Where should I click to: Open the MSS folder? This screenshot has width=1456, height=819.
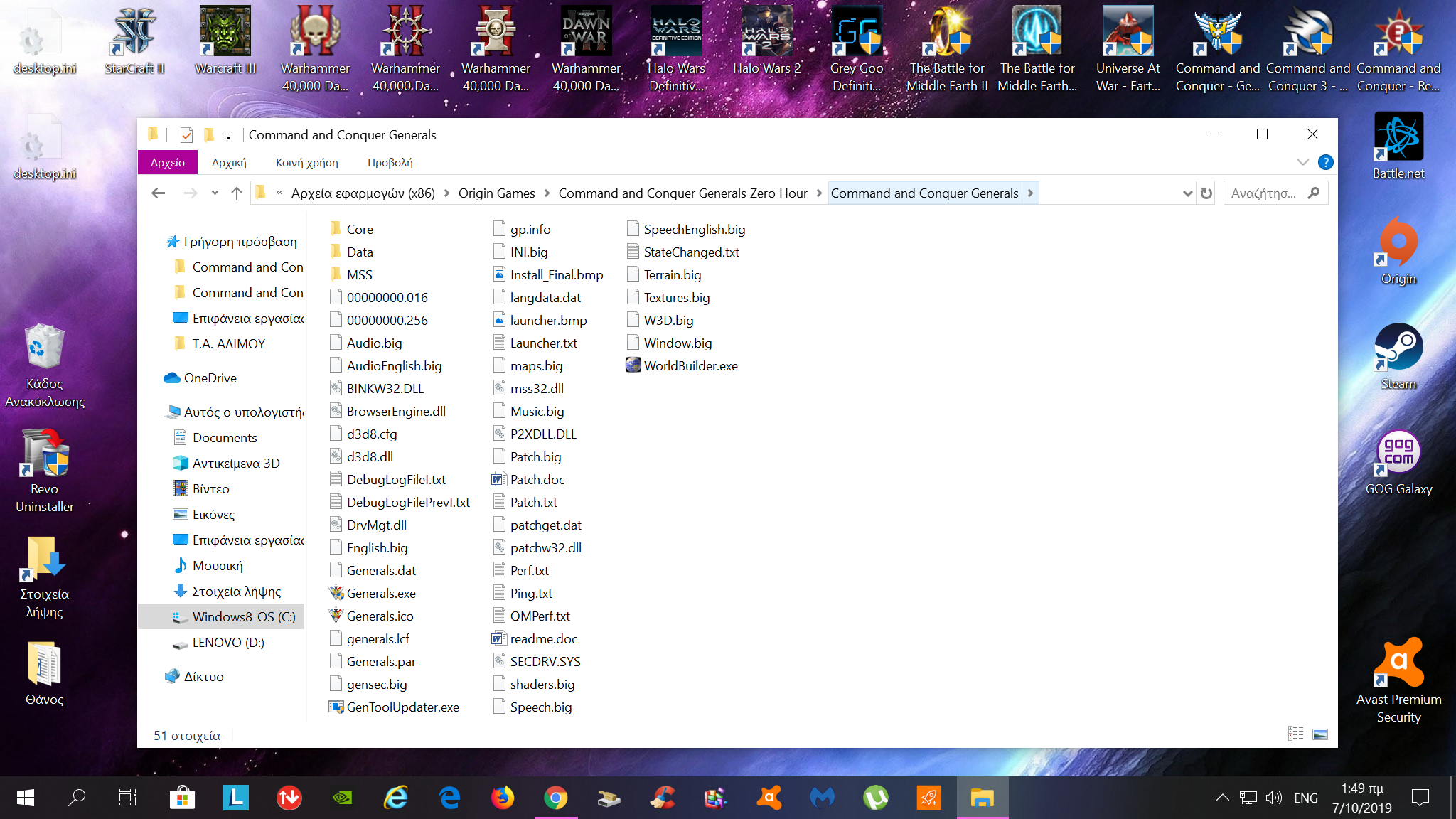tap(350, 274)
